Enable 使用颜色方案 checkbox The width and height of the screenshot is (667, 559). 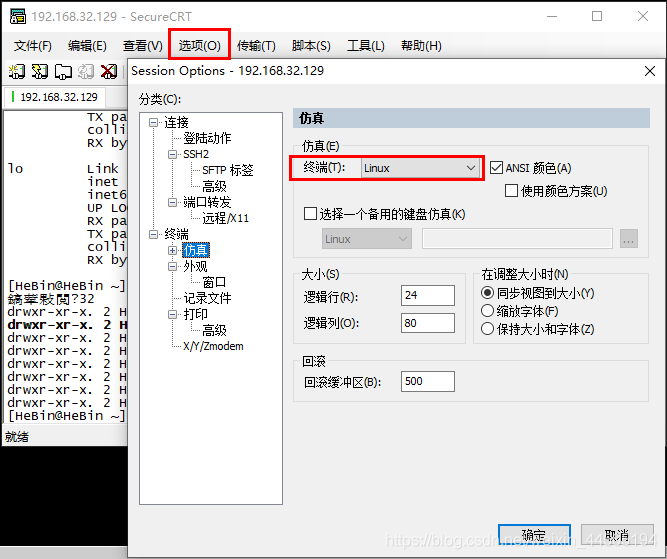pyautogui.click(x=511, y=191)
